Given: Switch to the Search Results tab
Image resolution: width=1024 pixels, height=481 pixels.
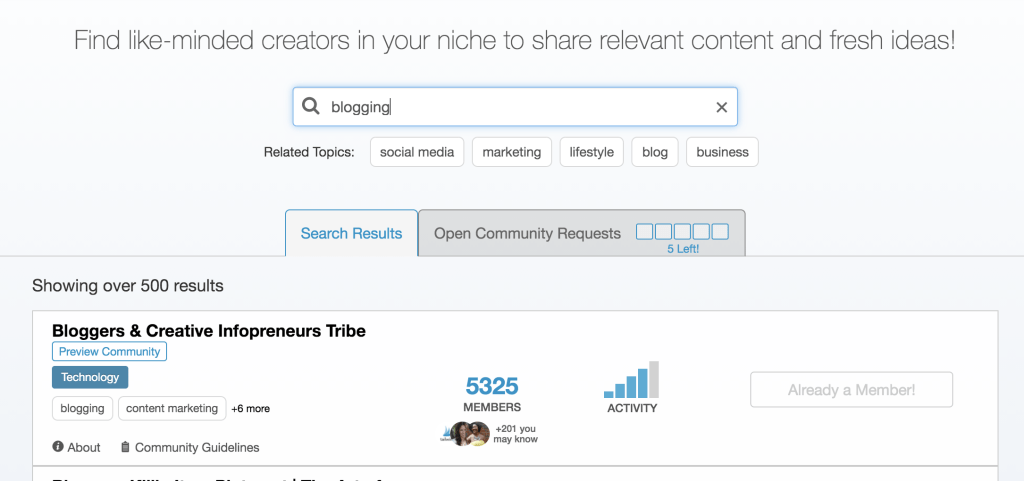Looking at the screenshot, I should pyautogui.click(x=351, y=233).
